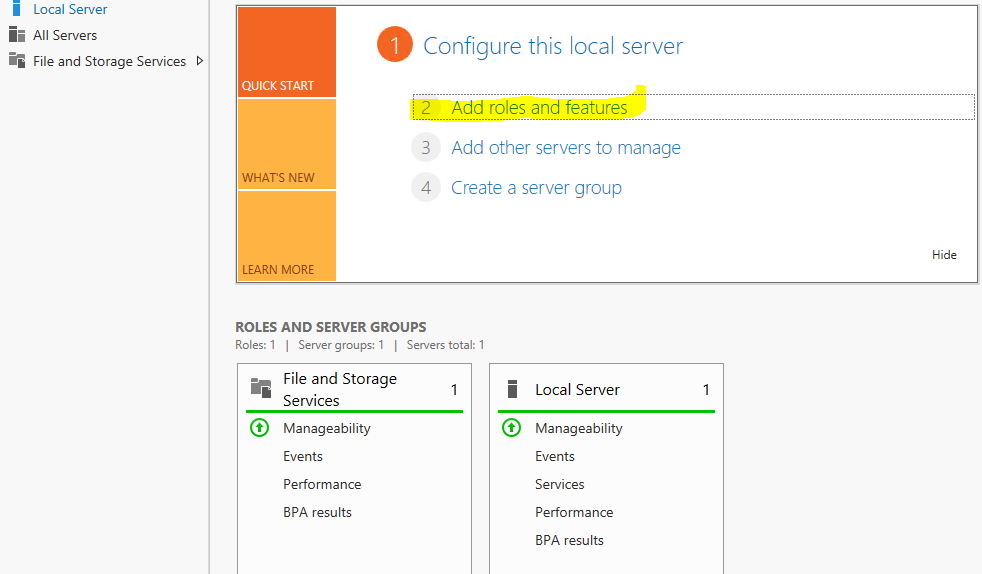
Task: Open Local Server in the sidebar
Action: pyautogui.click(x=70, y=9)
